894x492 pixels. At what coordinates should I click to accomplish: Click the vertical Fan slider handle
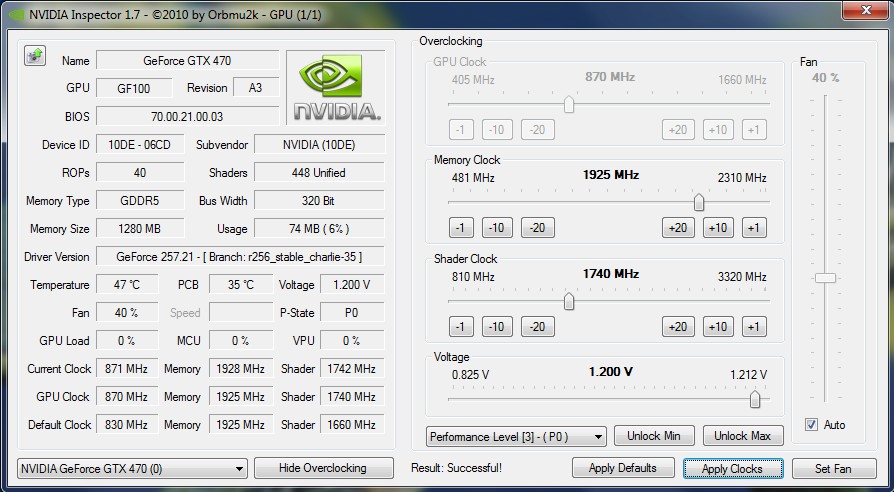click(x=825, y=278)
